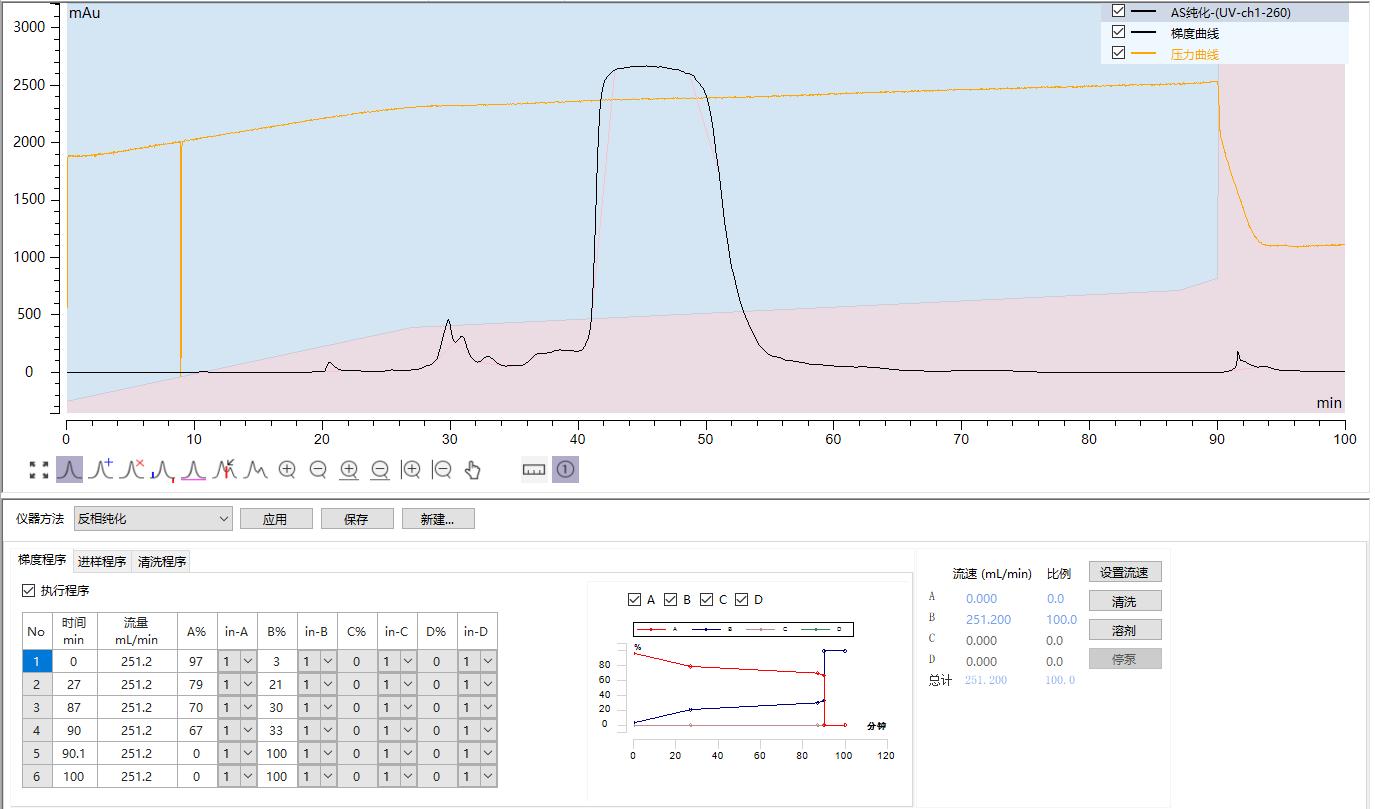Toggle the 压力曲线 legend checkbox
Screen dimensions: 1375x809
coord(1119,51)
